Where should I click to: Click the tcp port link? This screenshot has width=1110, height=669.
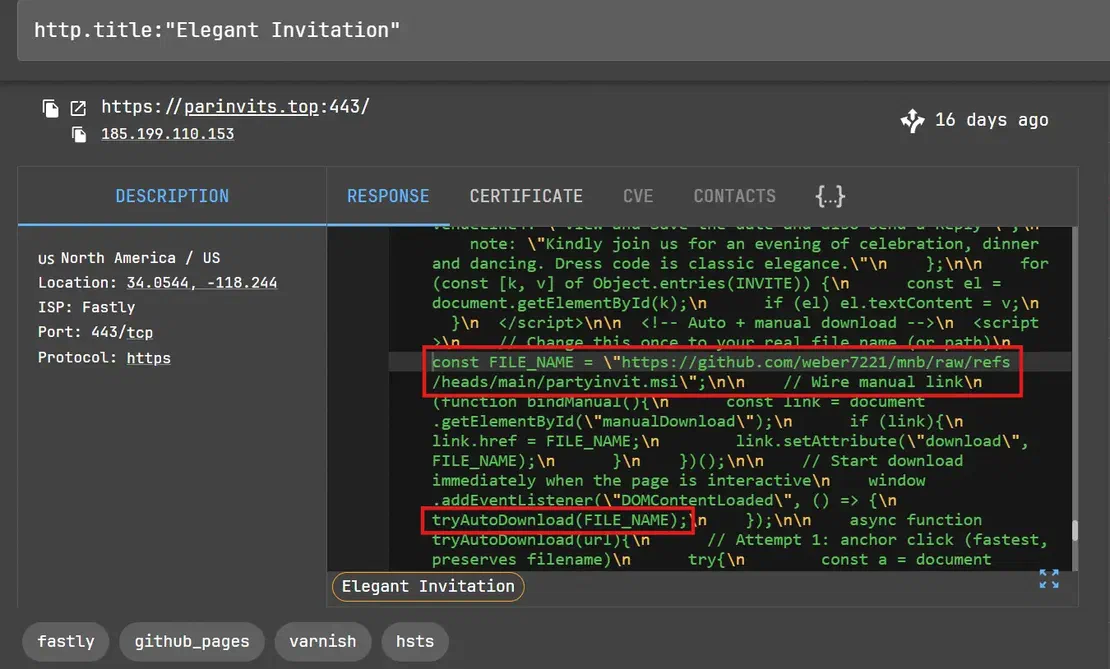point(140,332)
